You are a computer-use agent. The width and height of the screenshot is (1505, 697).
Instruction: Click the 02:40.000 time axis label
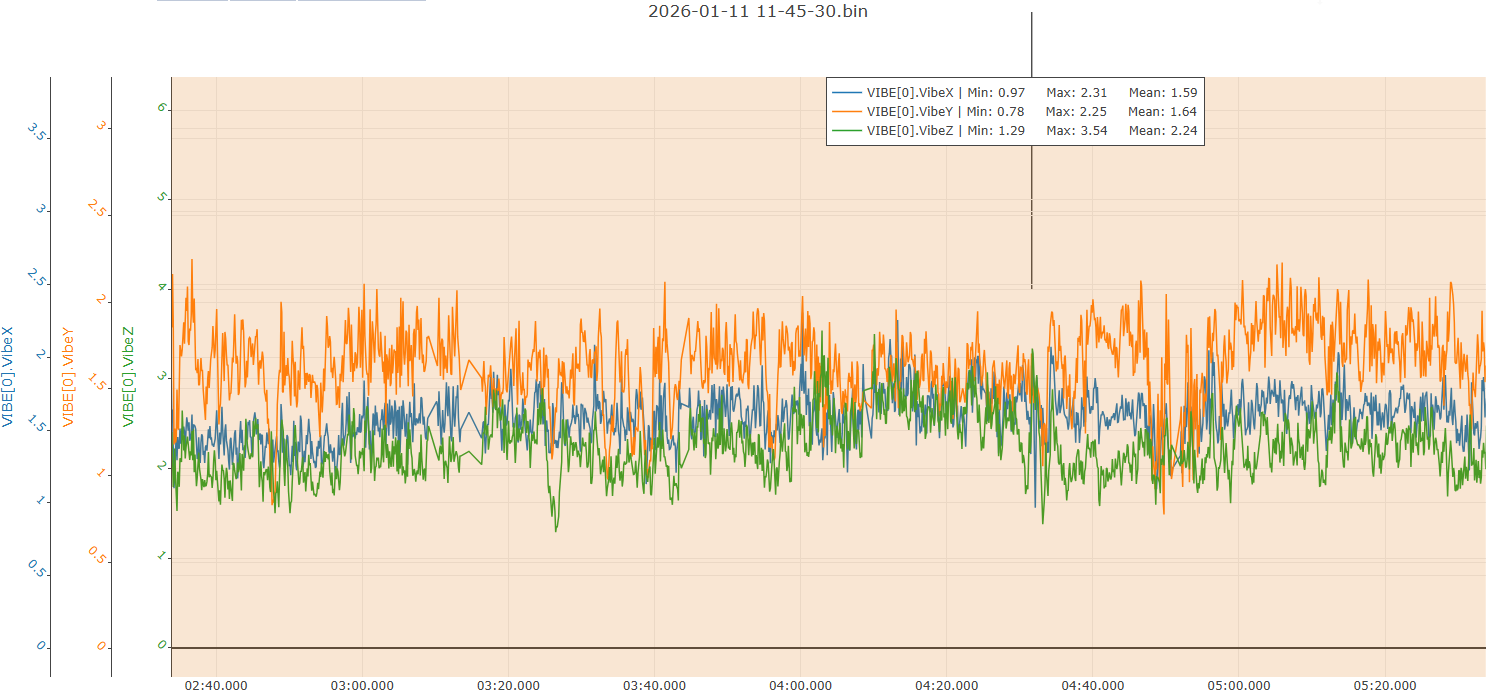[x=216, y=685]
